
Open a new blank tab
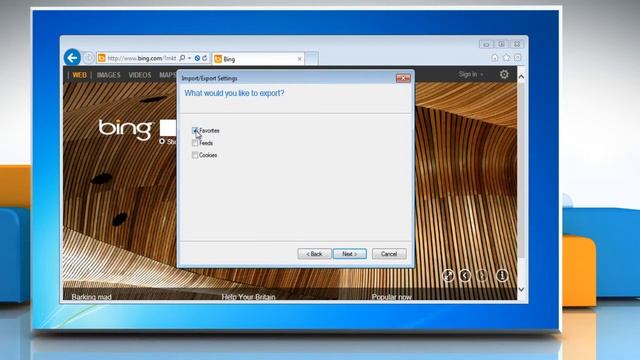point(312,59)
